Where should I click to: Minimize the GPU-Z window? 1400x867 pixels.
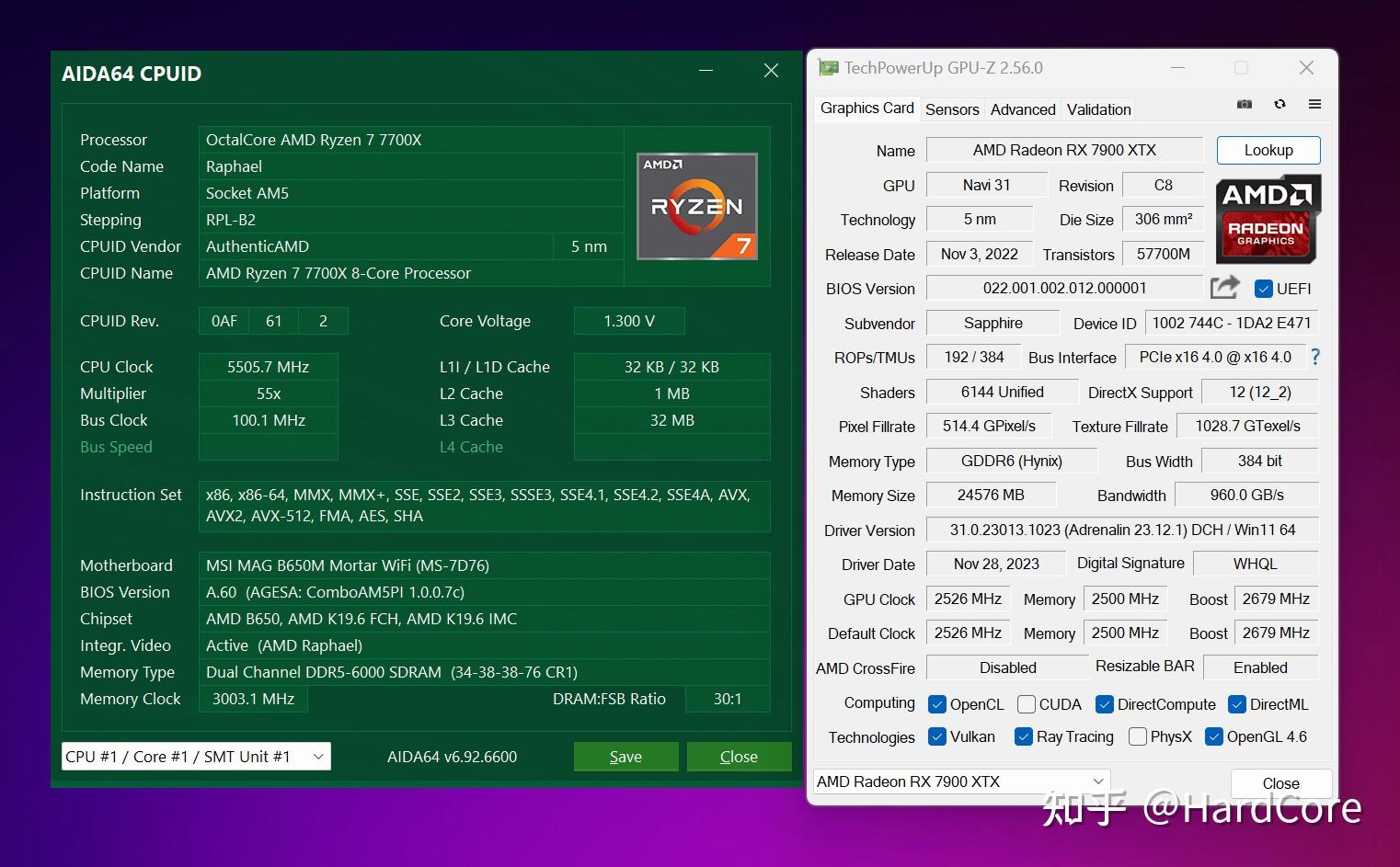click(1177, 68)
